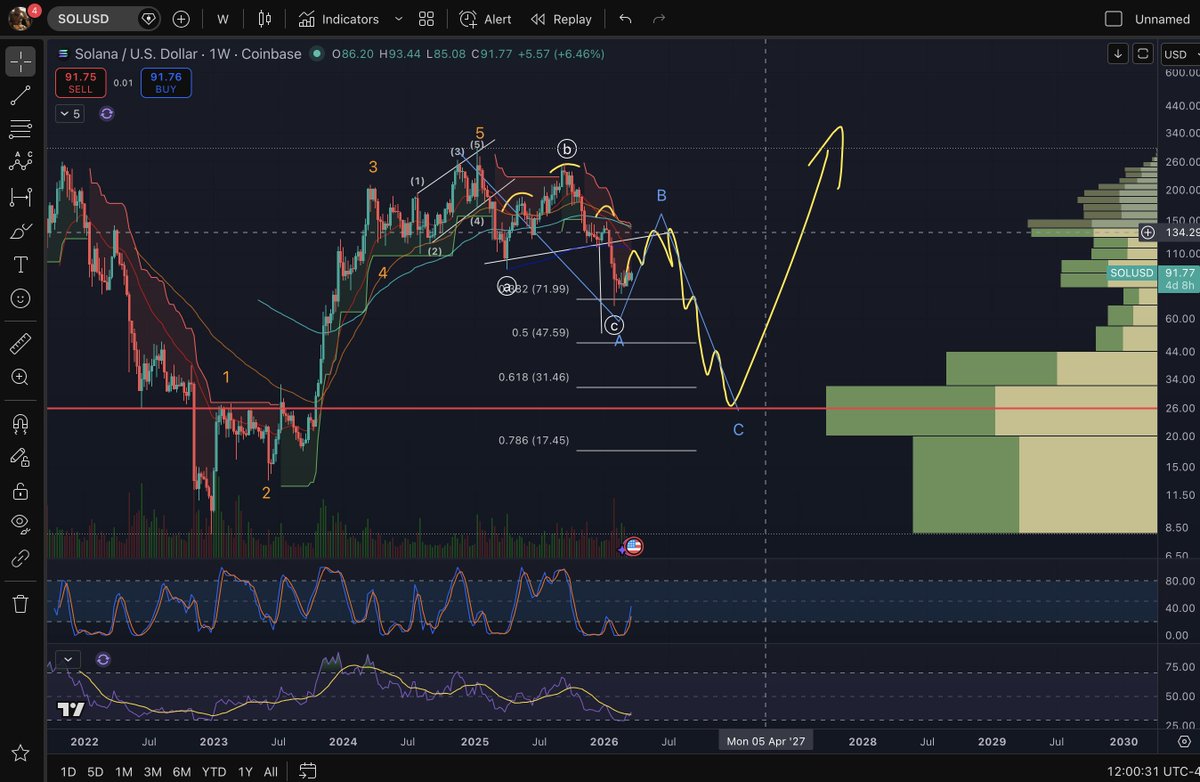Click the 91.75 SELL button

pyautogui.click(x=80, y=82)
